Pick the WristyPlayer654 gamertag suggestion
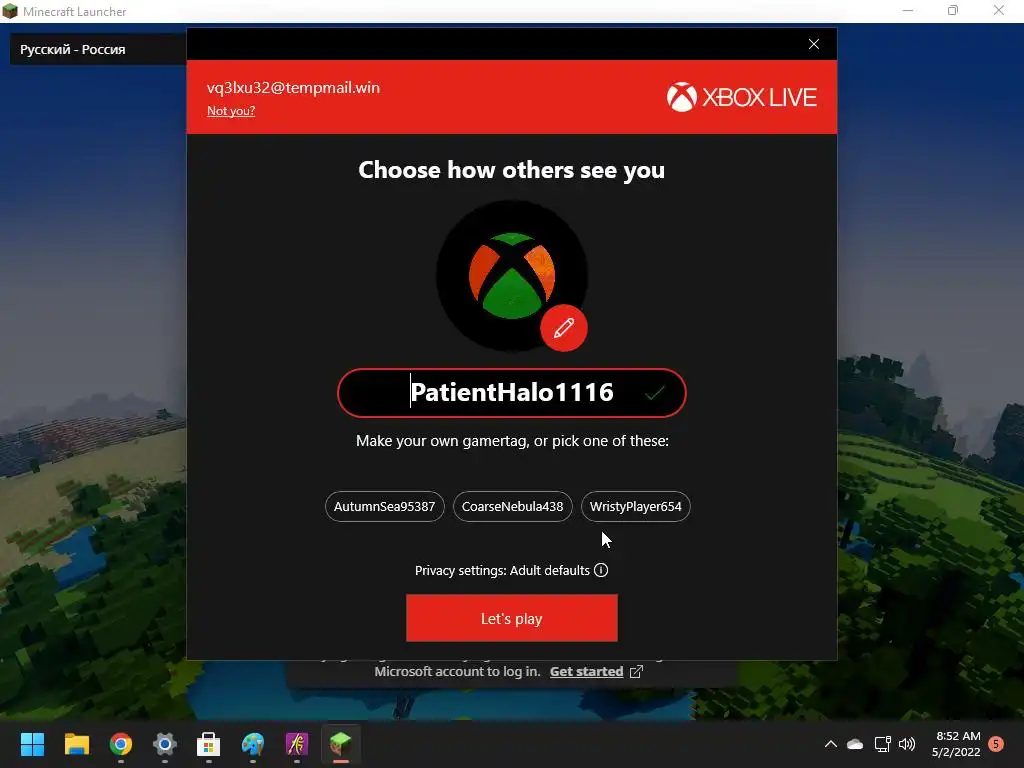The image size is (1024, 768). (x=635, y=506)
